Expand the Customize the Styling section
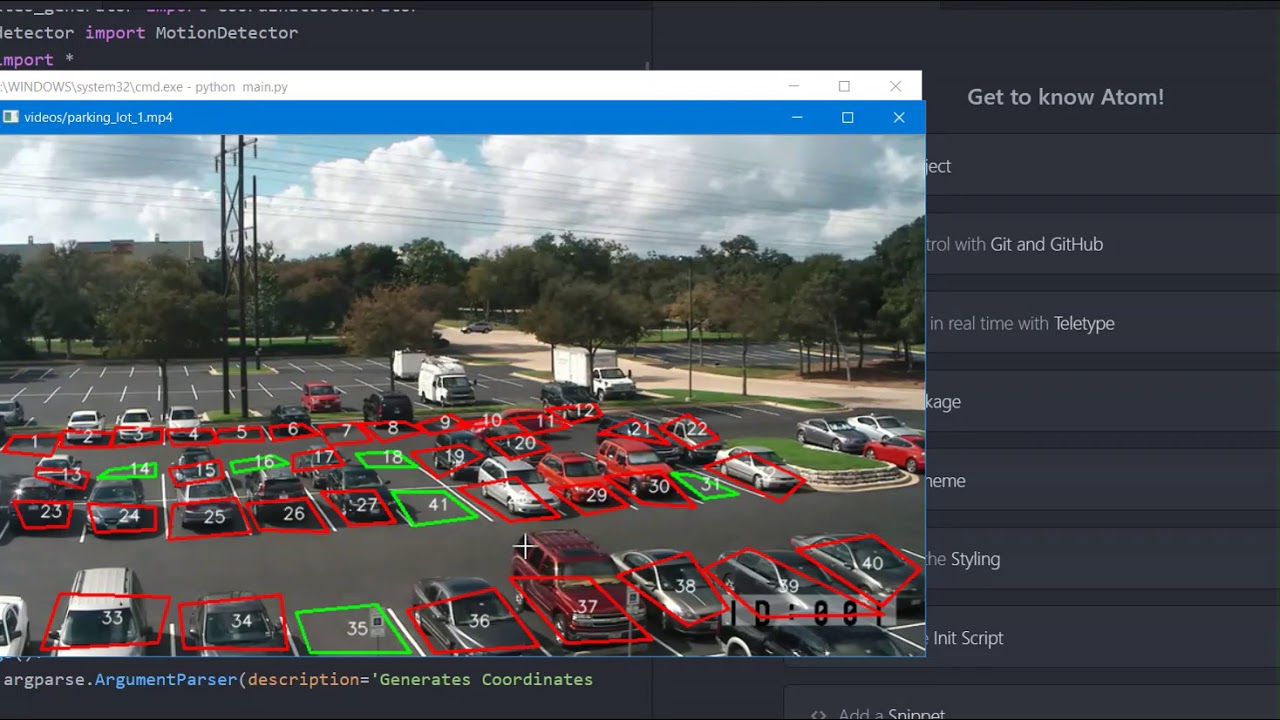 (x=1102, y=559)
